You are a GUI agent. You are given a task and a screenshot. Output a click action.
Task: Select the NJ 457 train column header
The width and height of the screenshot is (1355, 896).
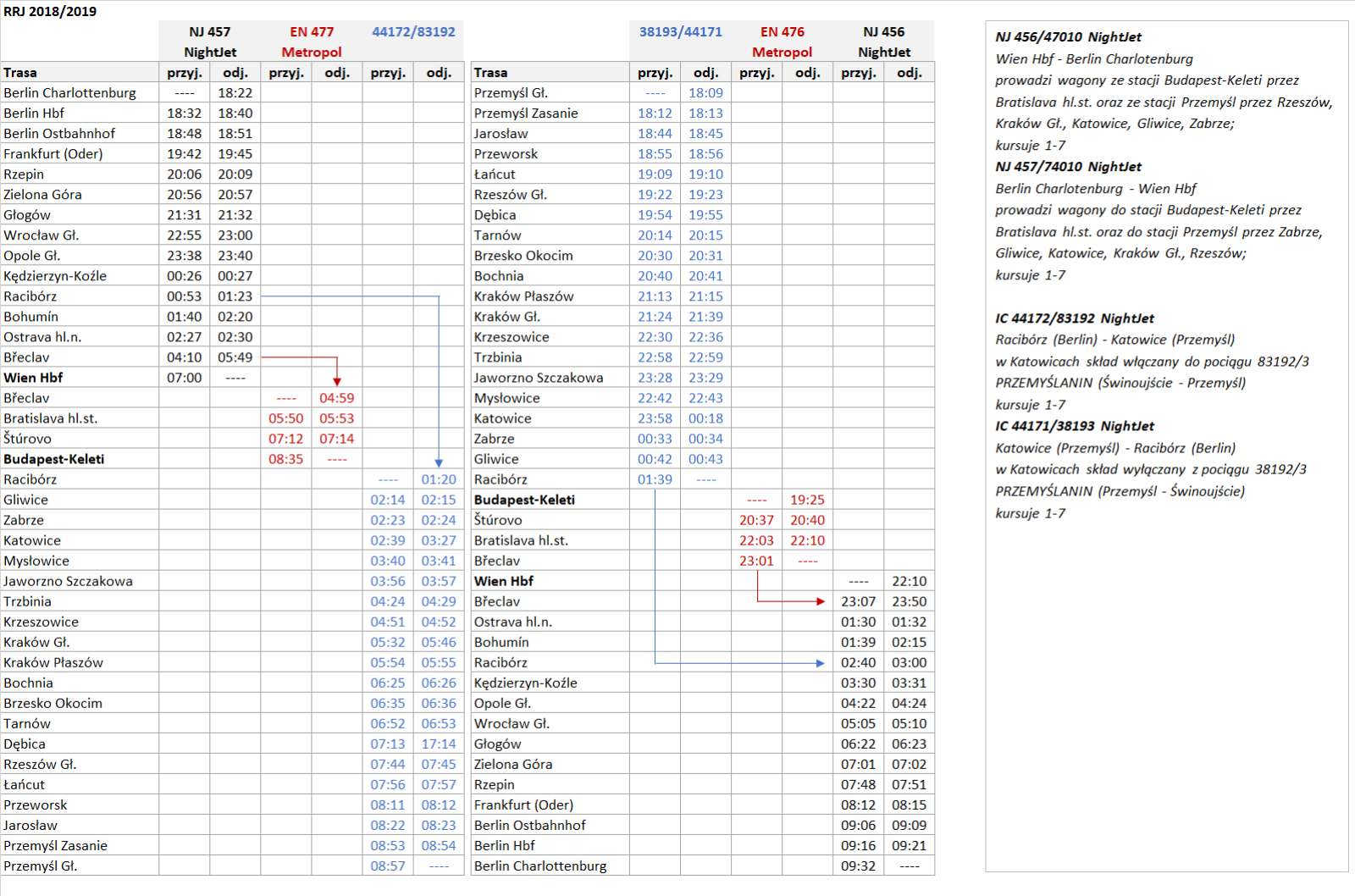209,32
